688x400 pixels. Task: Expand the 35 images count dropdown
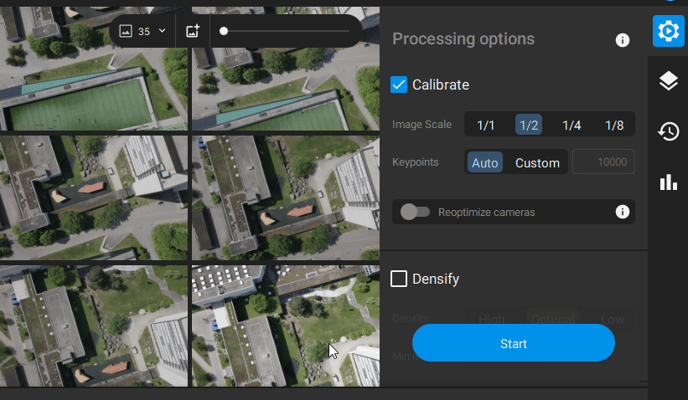[x=143, y=31]
